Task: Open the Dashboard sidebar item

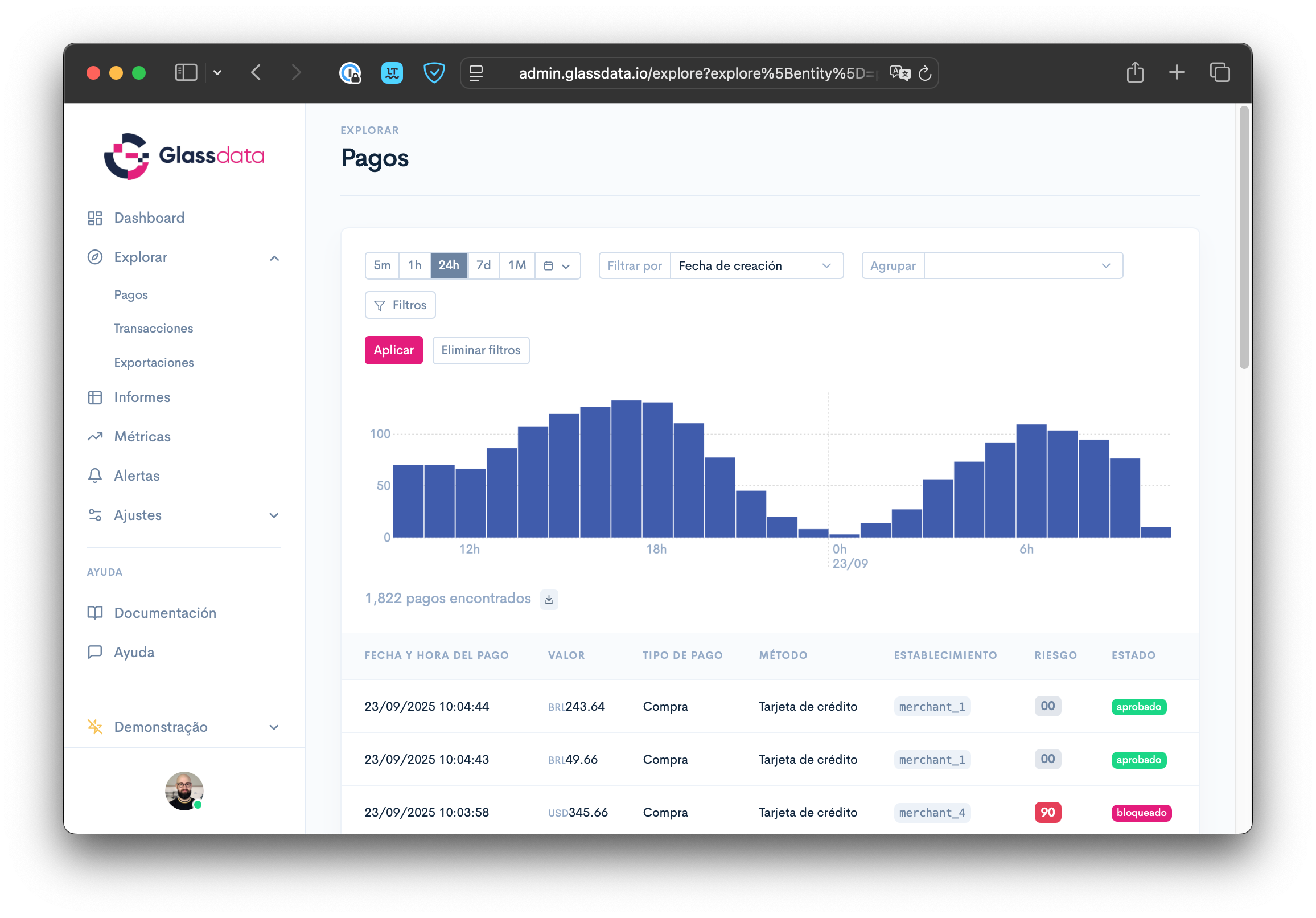Action: (149, 218)
